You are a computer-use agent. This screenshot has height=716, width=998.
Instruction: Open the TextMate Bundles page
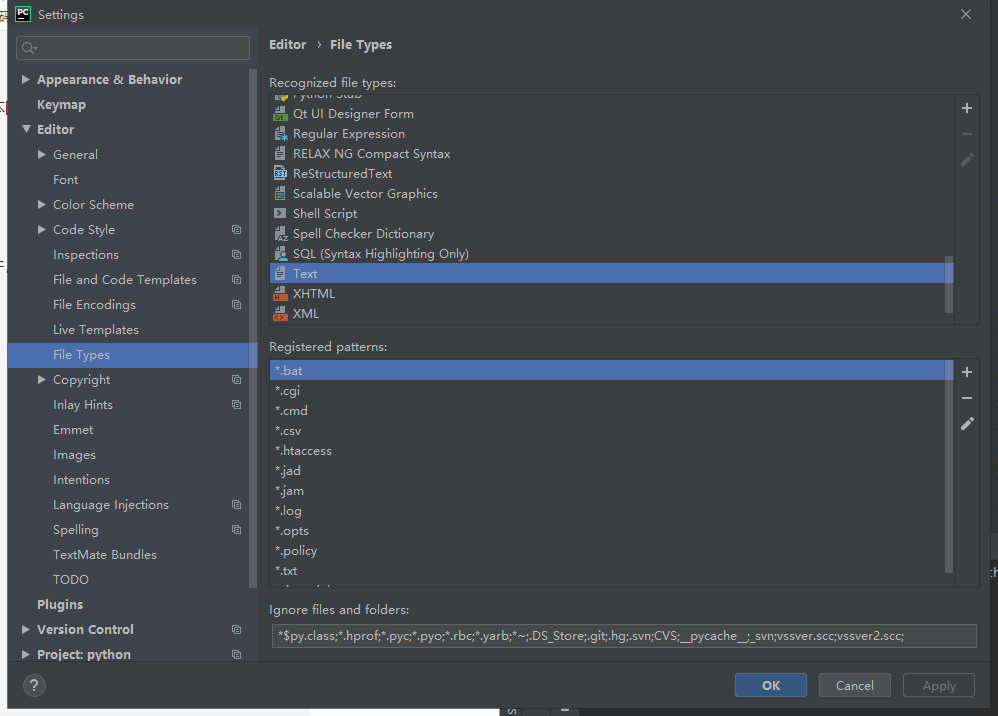[x=104, y=554]
